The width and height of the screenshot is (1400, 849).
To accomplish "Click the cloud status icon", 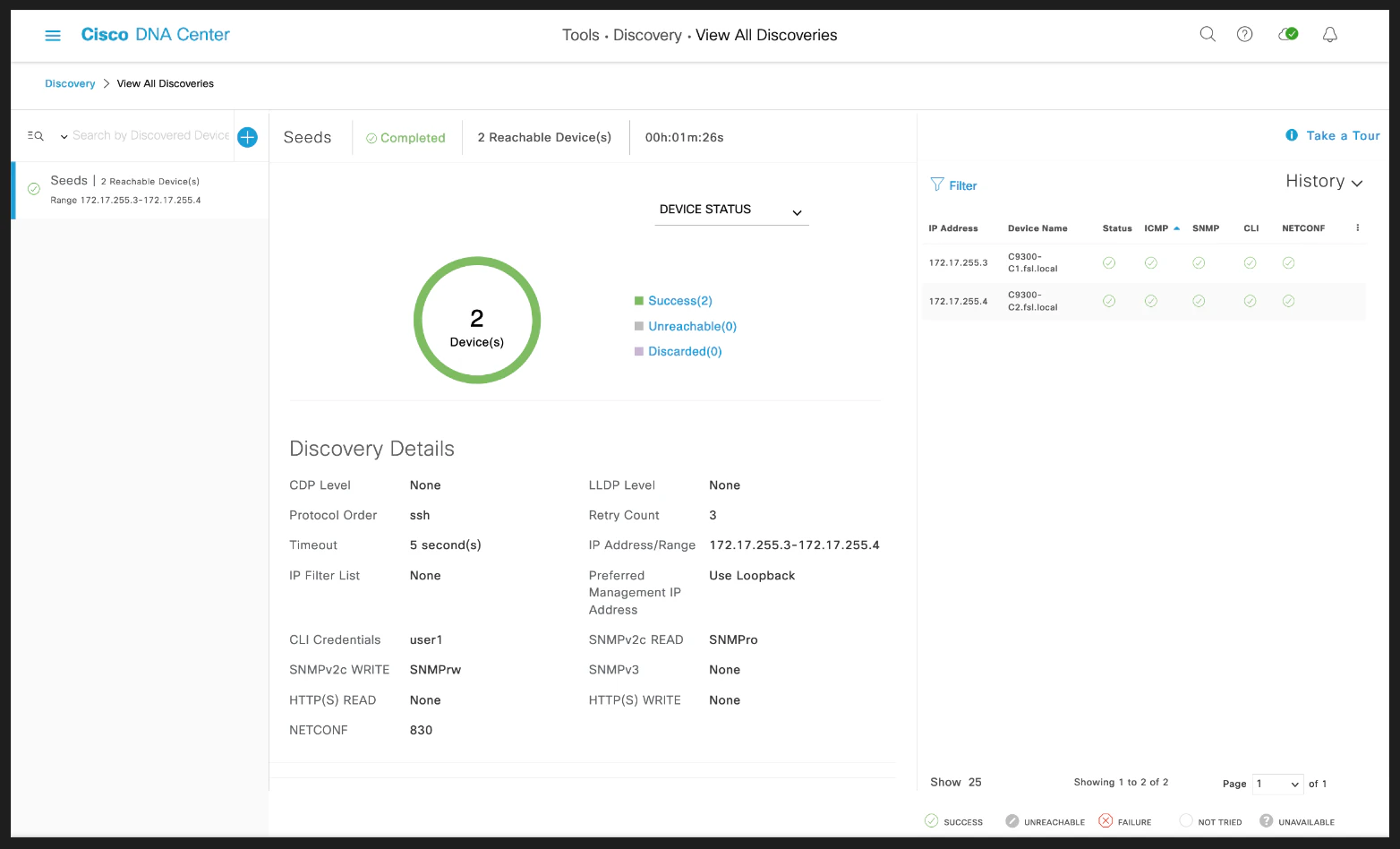I will (x=1288, y=34).
